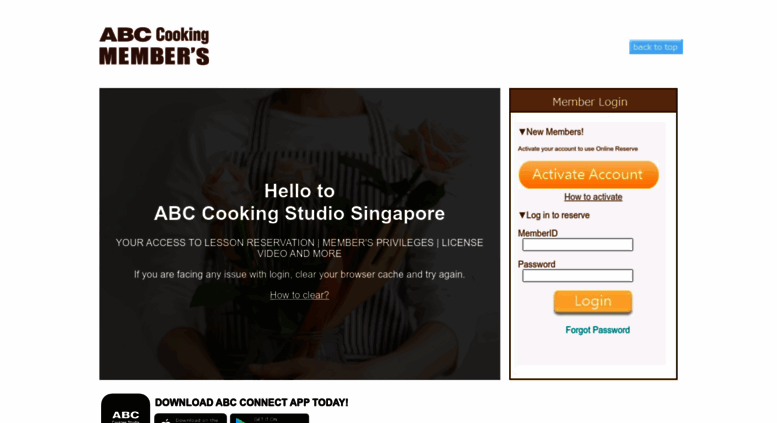The width and height of the screenshot is (777, 423).
Task: Click the triangle beside Log in to reserve
Action: (522, 215)
